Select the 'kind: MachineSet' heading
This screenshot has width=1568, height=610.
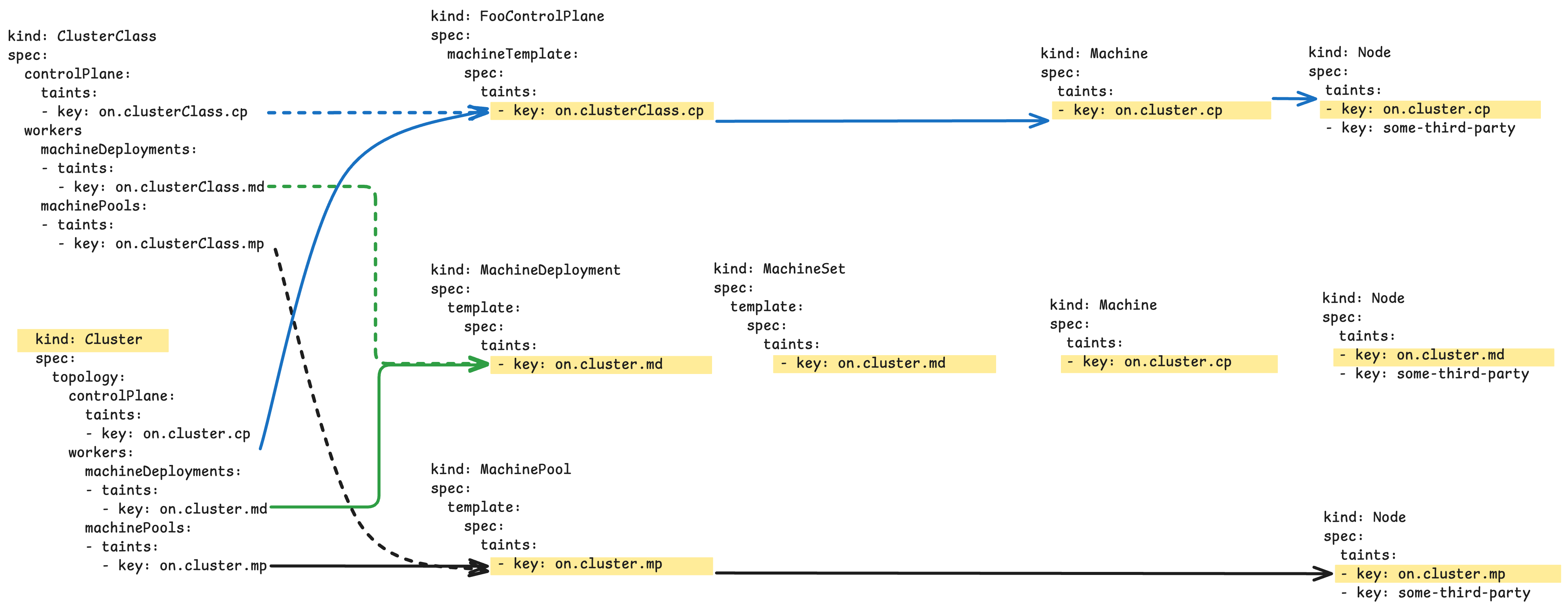point(779,269)
